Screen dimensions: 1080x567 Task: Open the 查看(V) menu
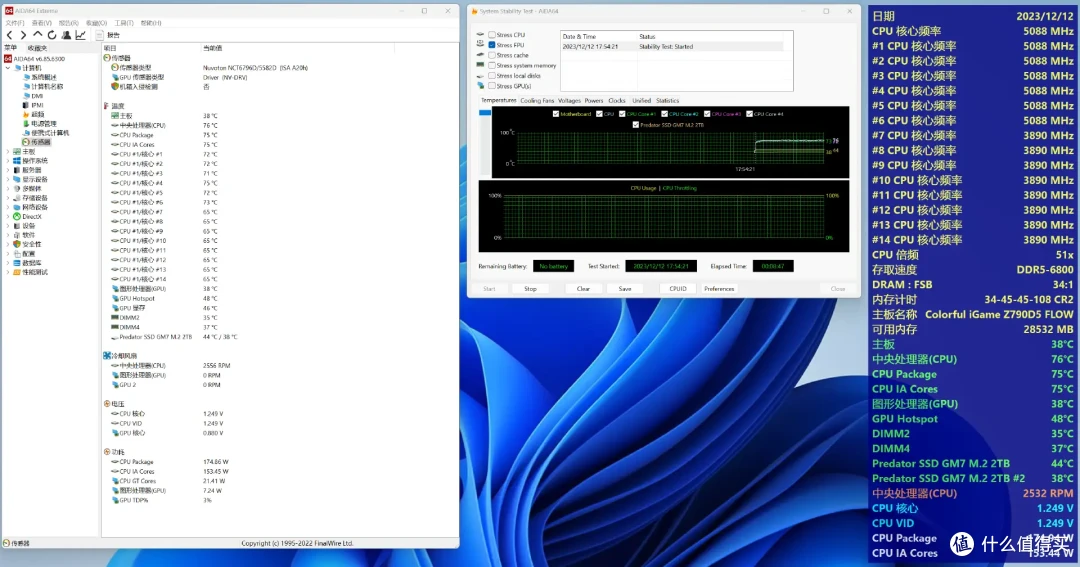click(x=42, y=23)
